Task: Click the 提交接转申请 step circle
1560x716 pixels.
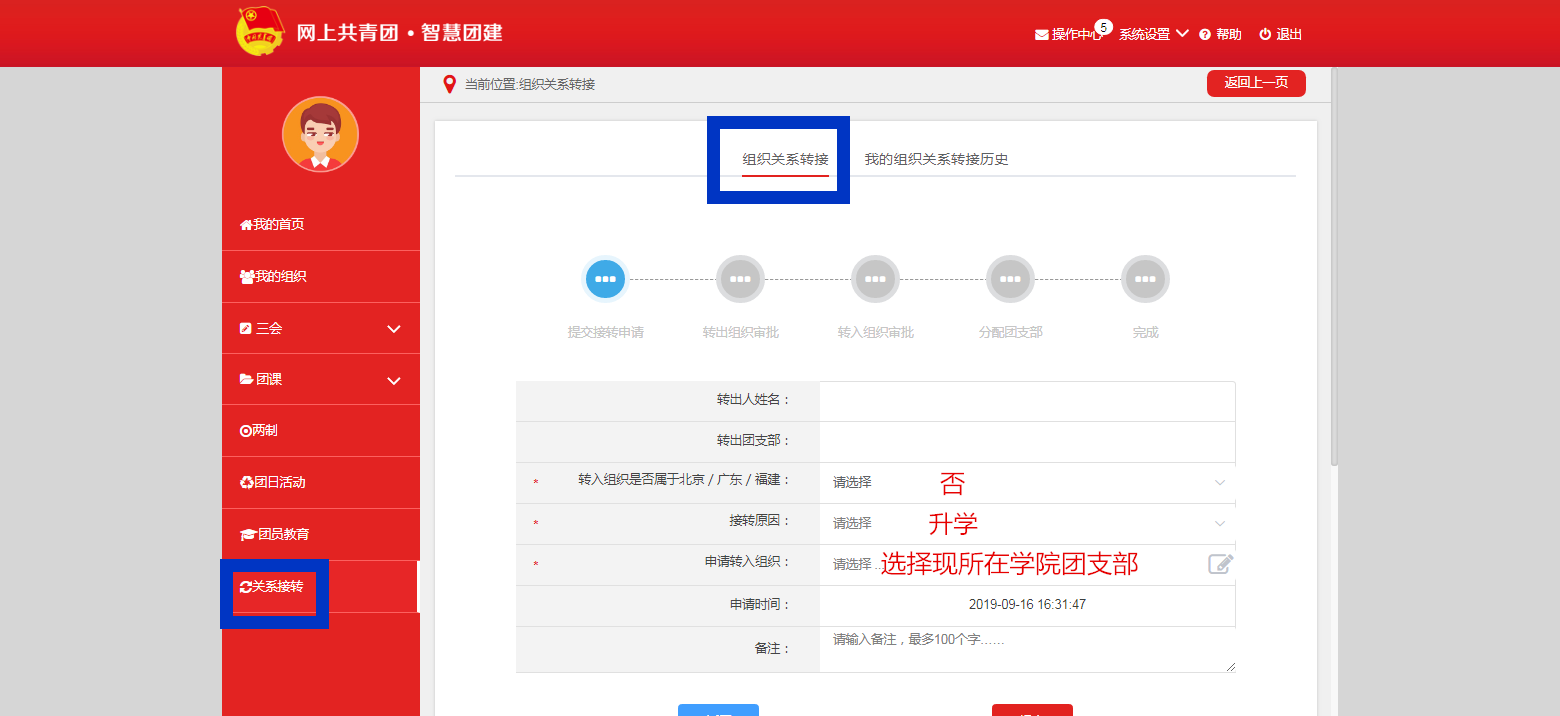Action: pyautogui.click(x=605, y=280)
